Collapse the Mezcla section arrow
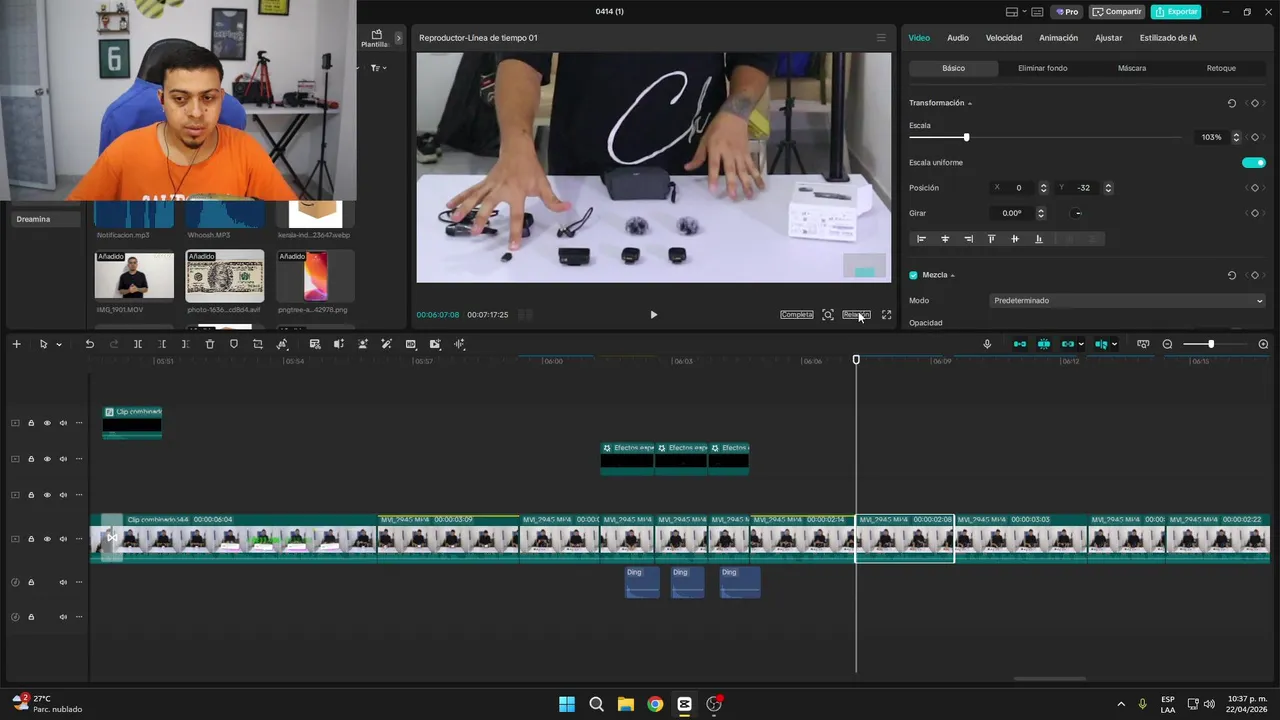Screen dimensions: 1280x720 [x=953, y=275]
